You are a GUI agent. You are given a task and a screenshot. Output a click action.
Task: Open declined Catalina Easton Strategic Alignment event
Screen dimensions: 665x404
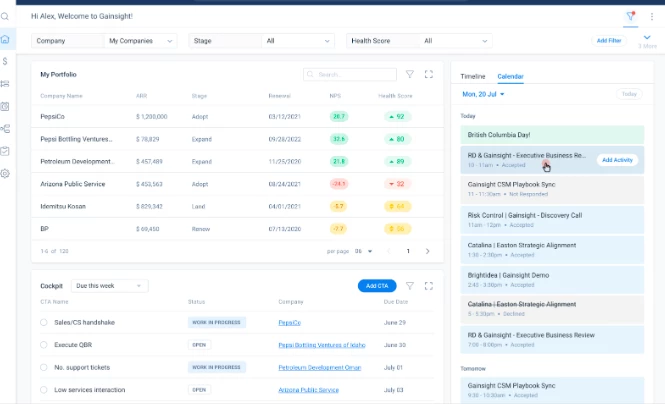552,309
